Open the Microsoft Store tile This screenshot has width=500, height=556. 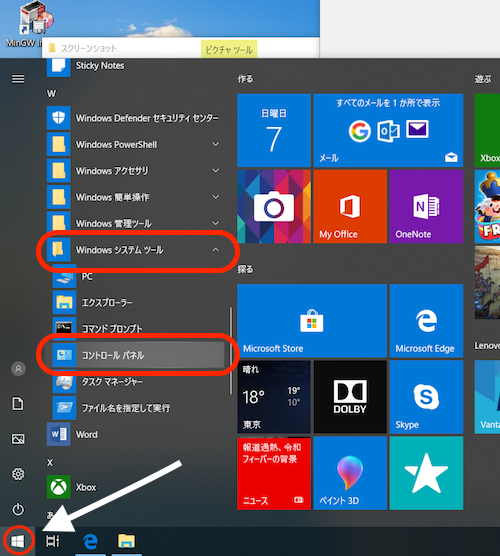tap(312, 321)
